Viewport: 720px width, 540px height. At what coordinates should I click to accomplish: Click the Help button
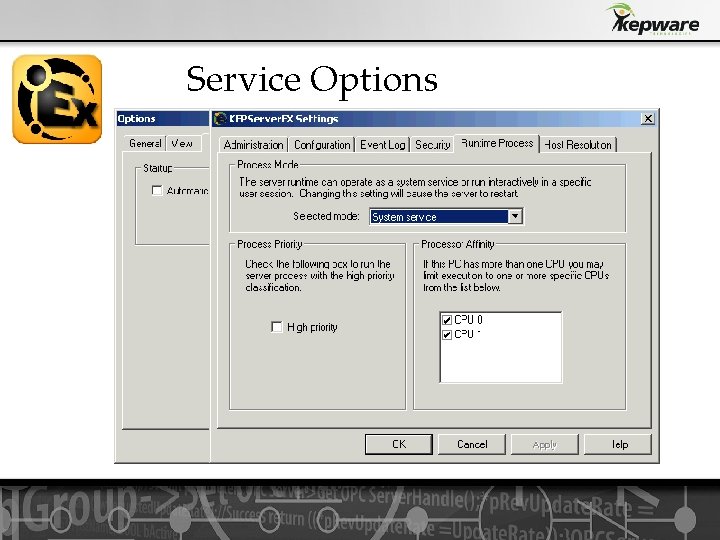coord(618,444)
